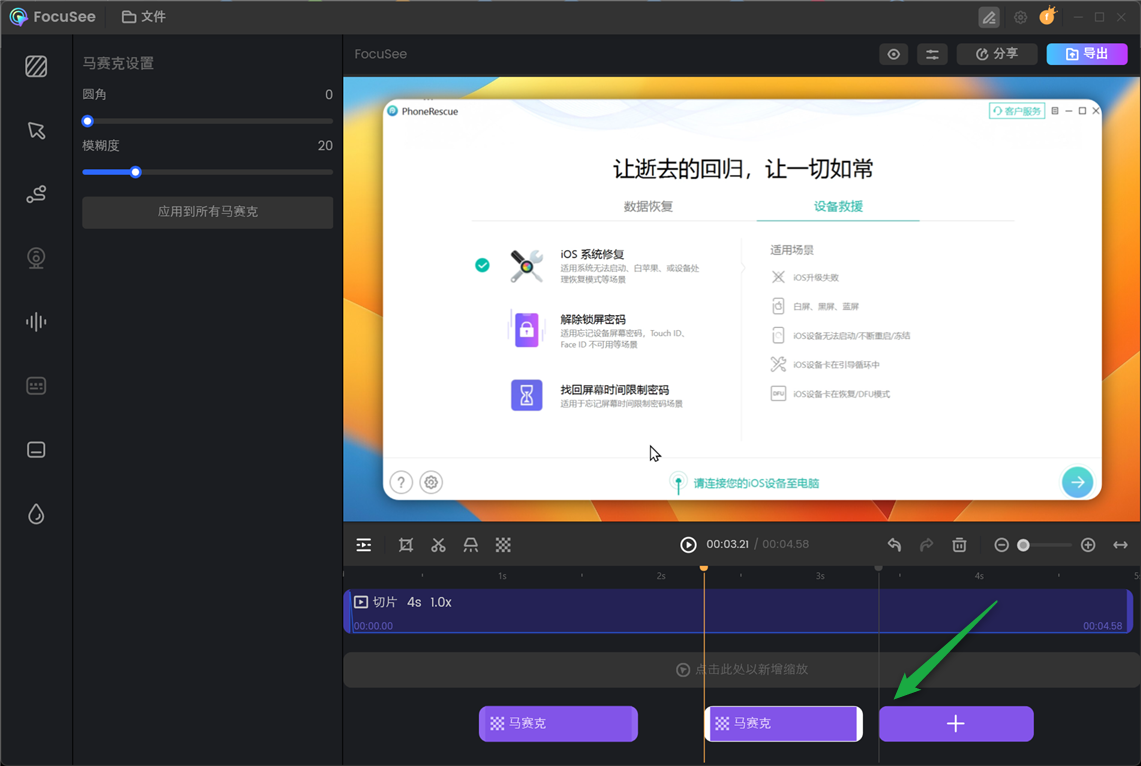
Task: Click the 白屏、黑屏、蓝屏 scenario text
Action: click(826, 306)
